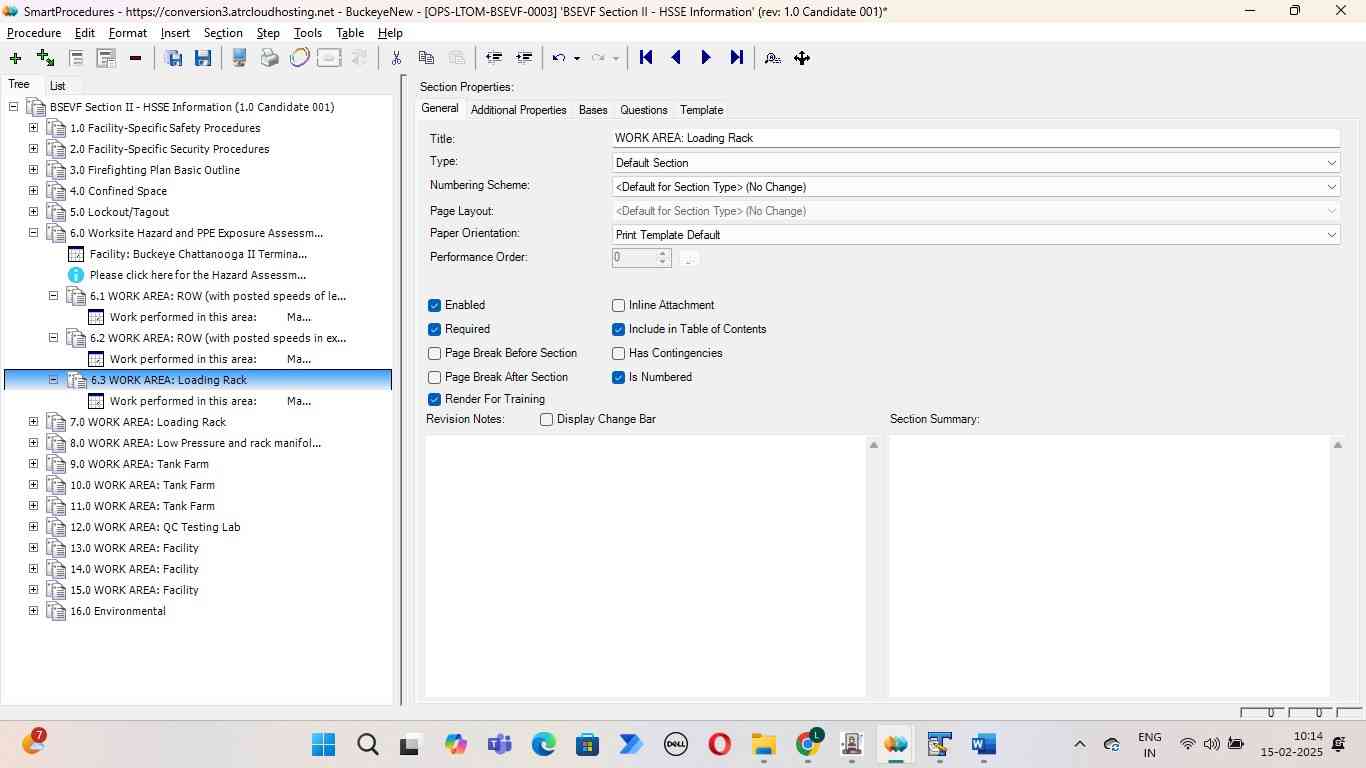Expand 1.0 Facility-Specific Safety Procedures node
The height and width of the screenshot is (768, 1366).
[33, 128]
